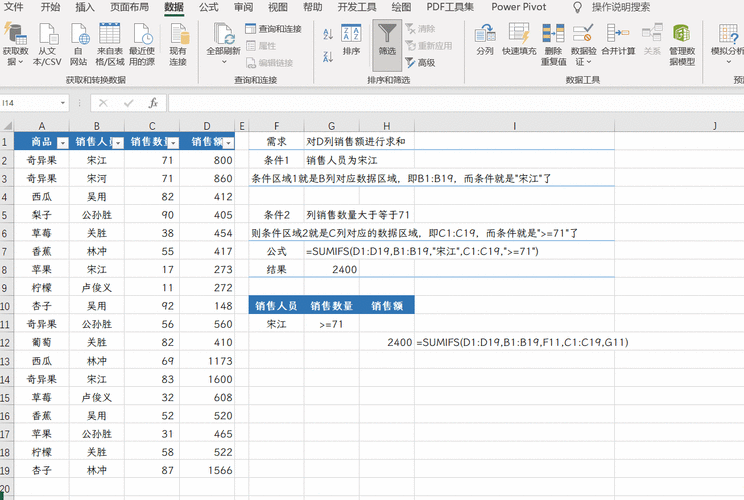Click the 从文本/CSV import icon
Screen dimensions: 744x500
coord(47,33)
